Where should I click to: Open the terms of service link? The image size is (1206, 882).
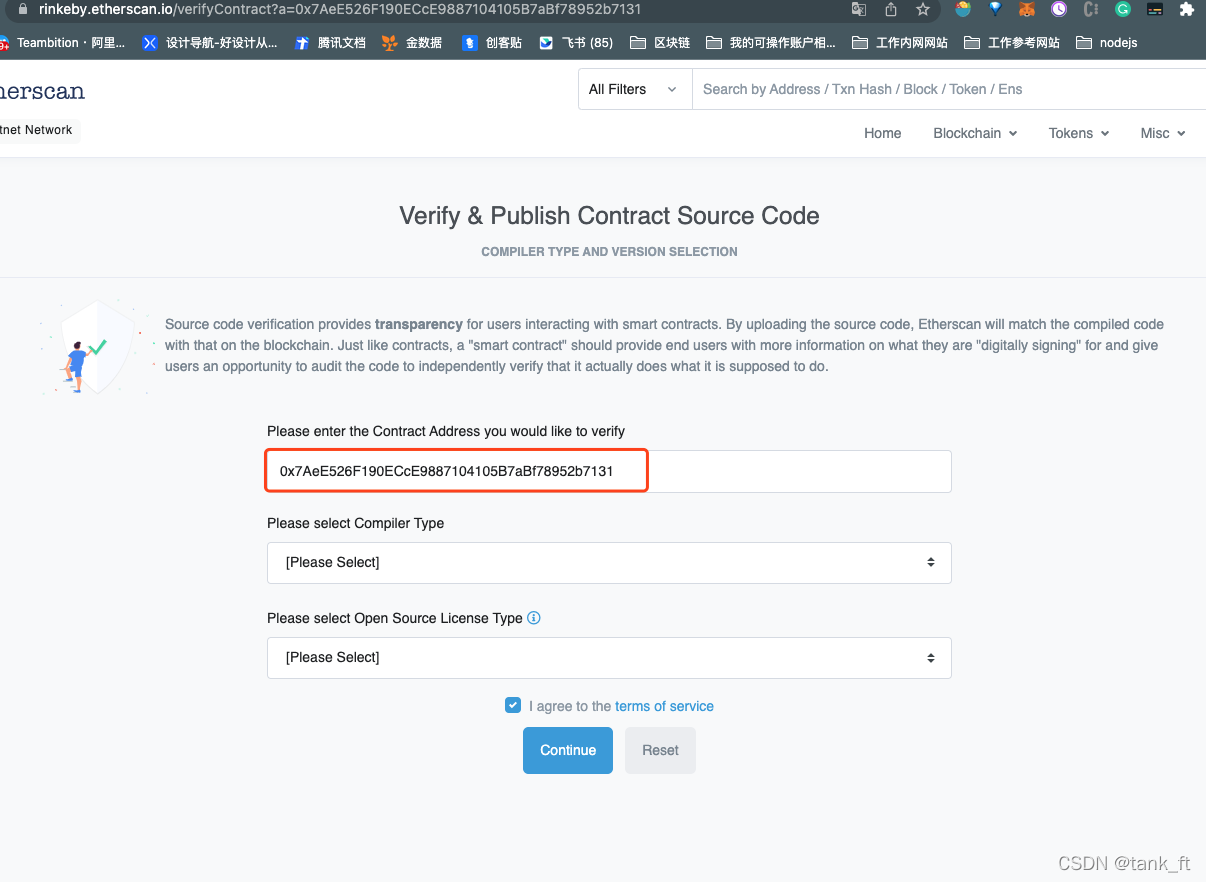[x=663, y=706]
